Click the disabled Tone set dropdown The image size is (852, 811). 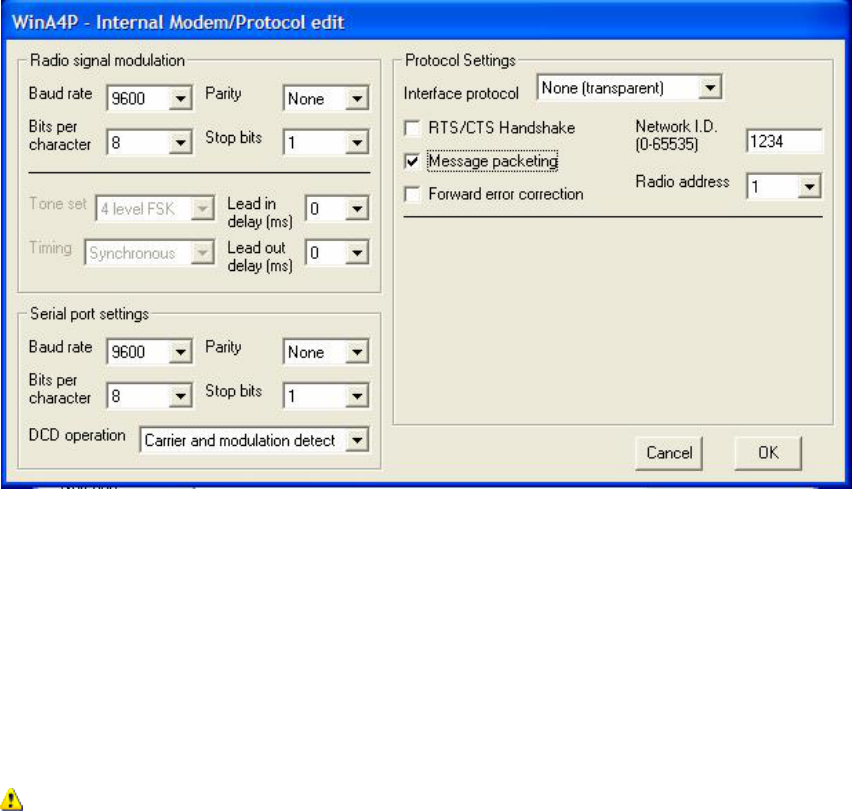(x=155, y=209)
